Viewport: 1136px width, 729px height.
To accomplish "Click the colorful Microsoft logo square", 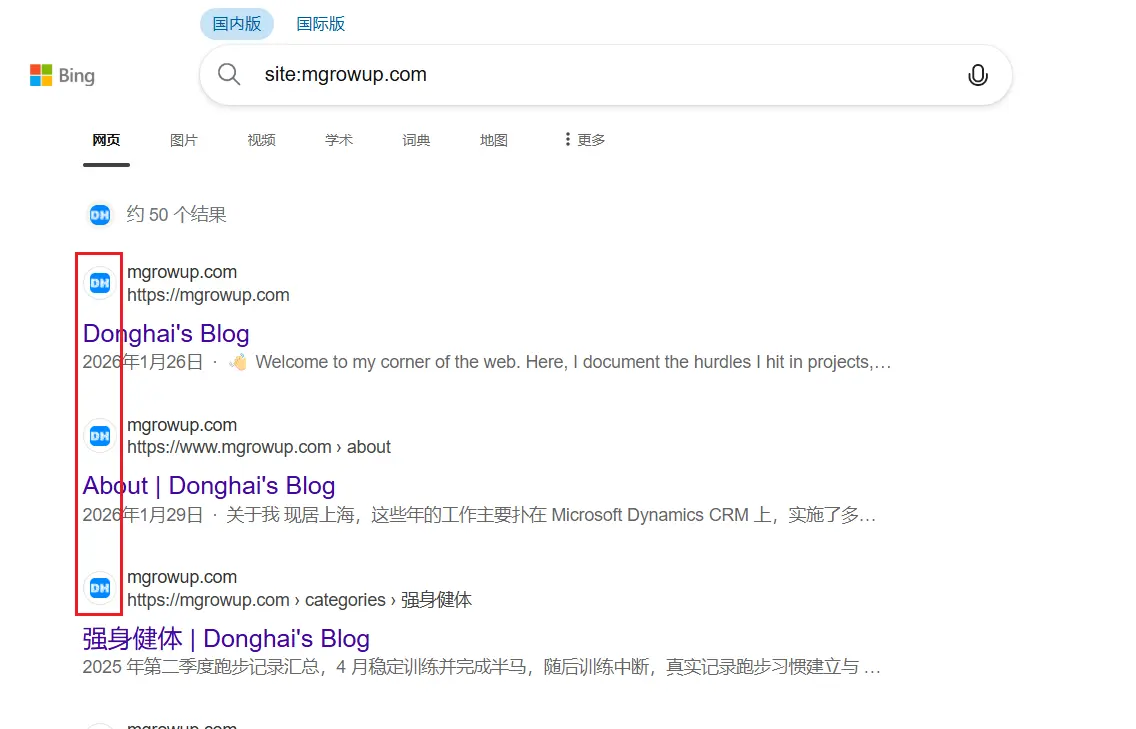I will 41,74.
